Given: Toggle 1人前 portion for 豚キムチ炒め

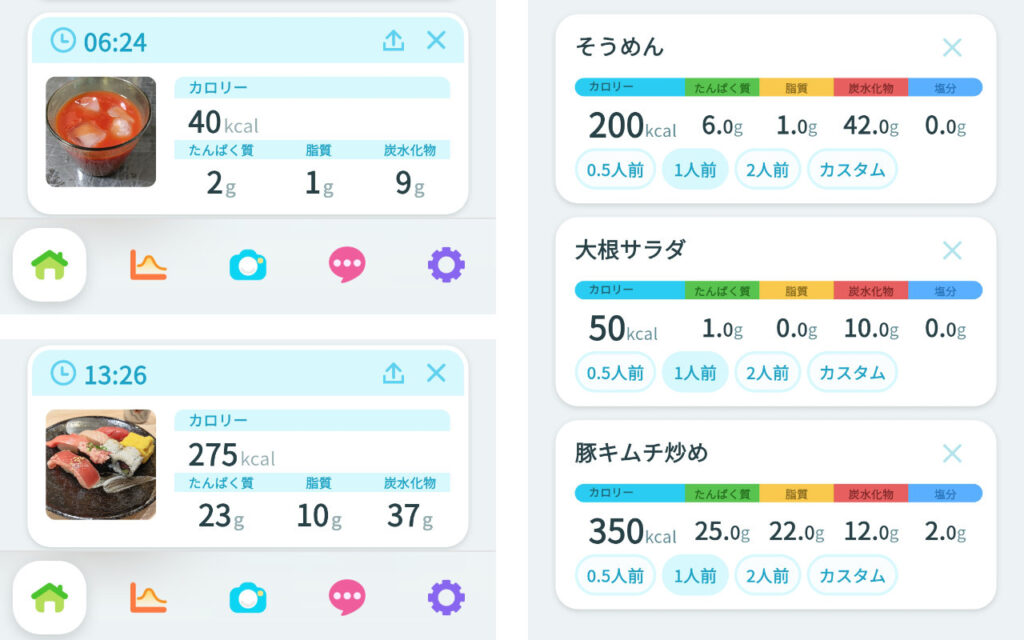Looking at the screenshot, I should pos(694,574).
